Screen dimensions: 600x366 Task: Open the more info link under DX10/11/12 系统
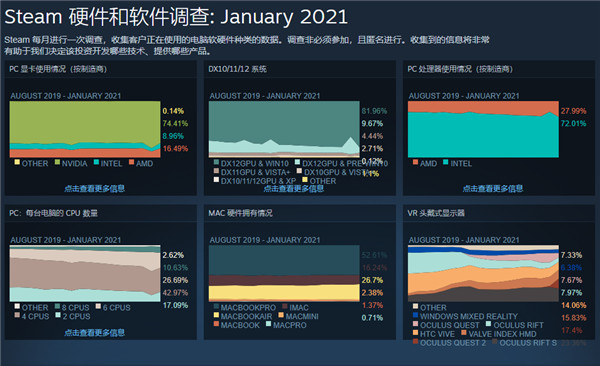(293, 188)
